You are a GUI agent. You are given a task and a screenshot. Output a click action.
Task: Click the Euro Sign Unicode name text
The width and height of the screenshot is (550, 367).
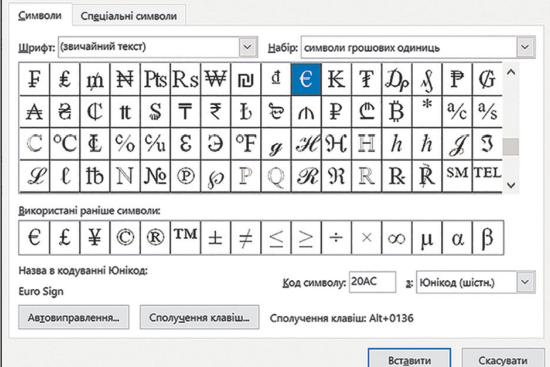[41, 292]
